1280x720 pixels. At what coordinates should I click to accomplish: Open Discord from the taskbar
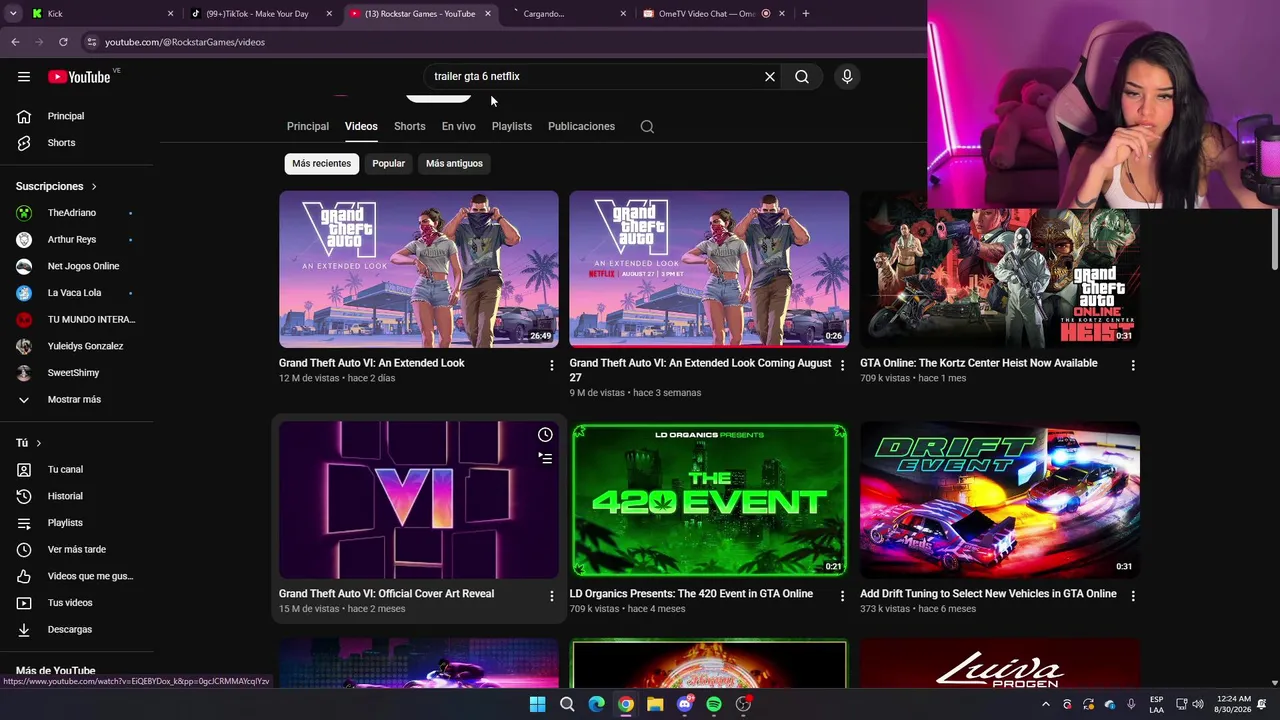(684, 704)
